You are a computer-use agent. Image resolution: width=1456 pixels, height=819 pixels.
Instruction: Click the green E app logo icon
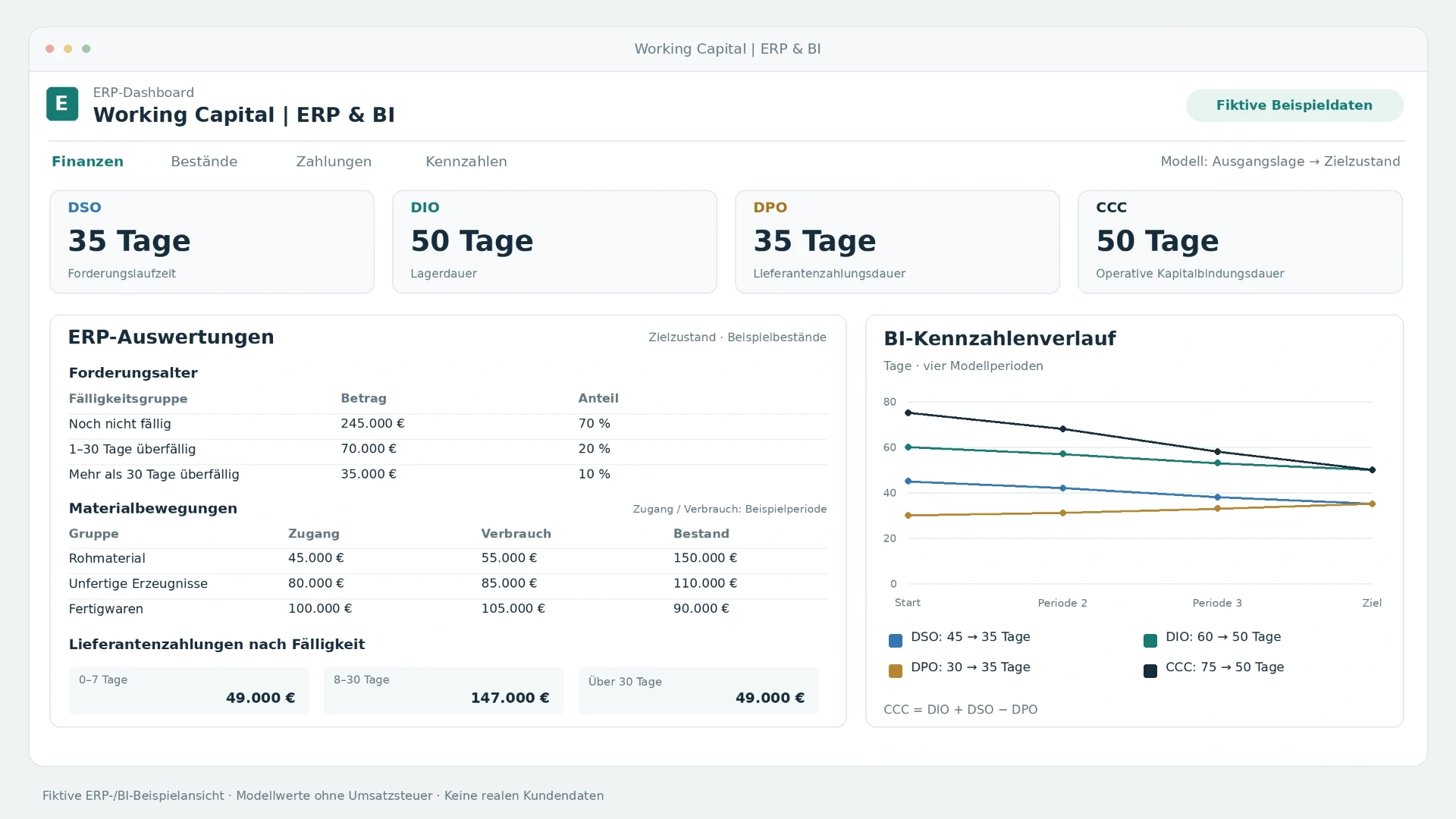(x=62, y=104)
